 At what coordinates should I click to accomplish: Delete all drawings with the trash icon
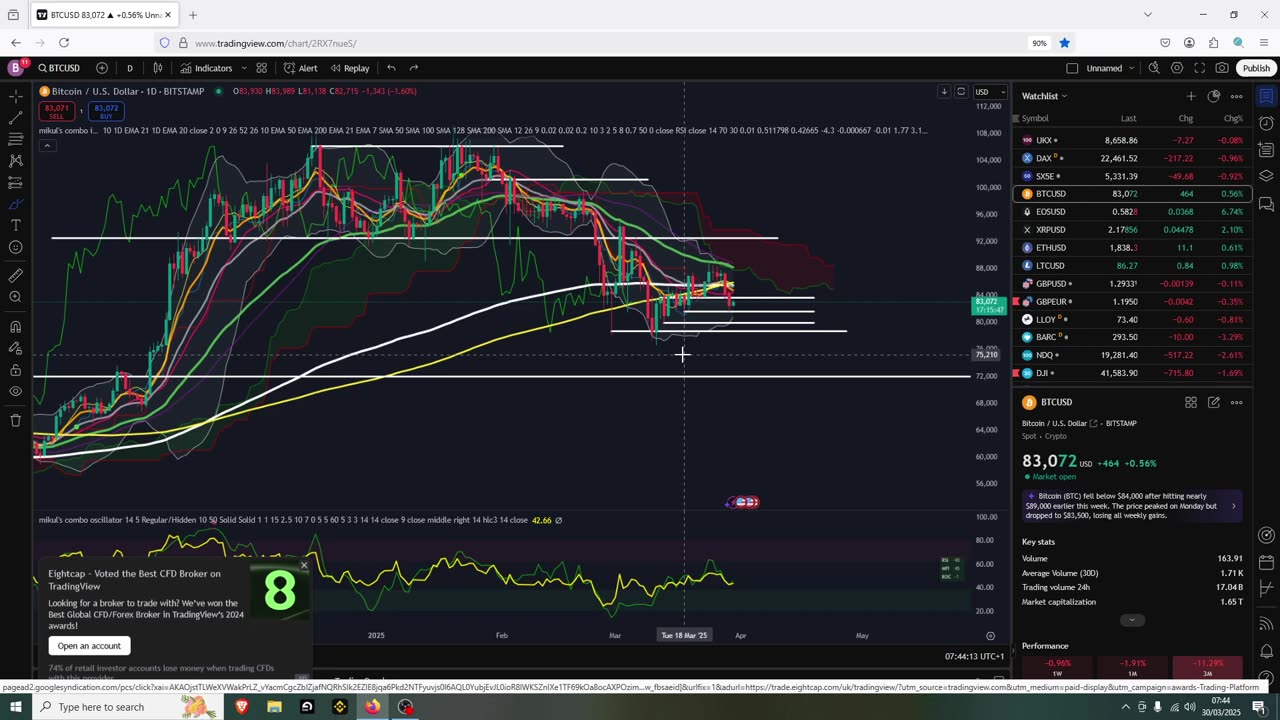pyautogui.click(x=15, y=420)
